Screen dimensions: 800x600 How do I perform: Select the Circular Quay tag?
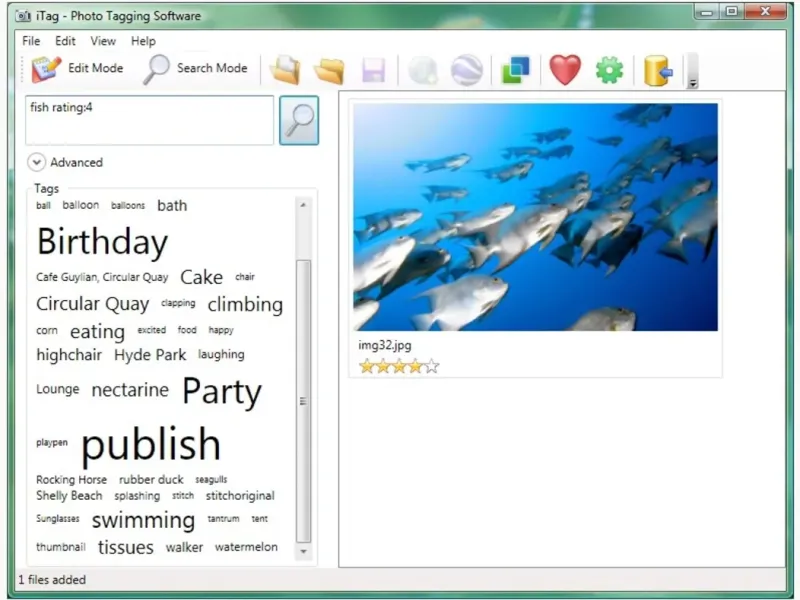pyautogui.click(x=92, y=304)
